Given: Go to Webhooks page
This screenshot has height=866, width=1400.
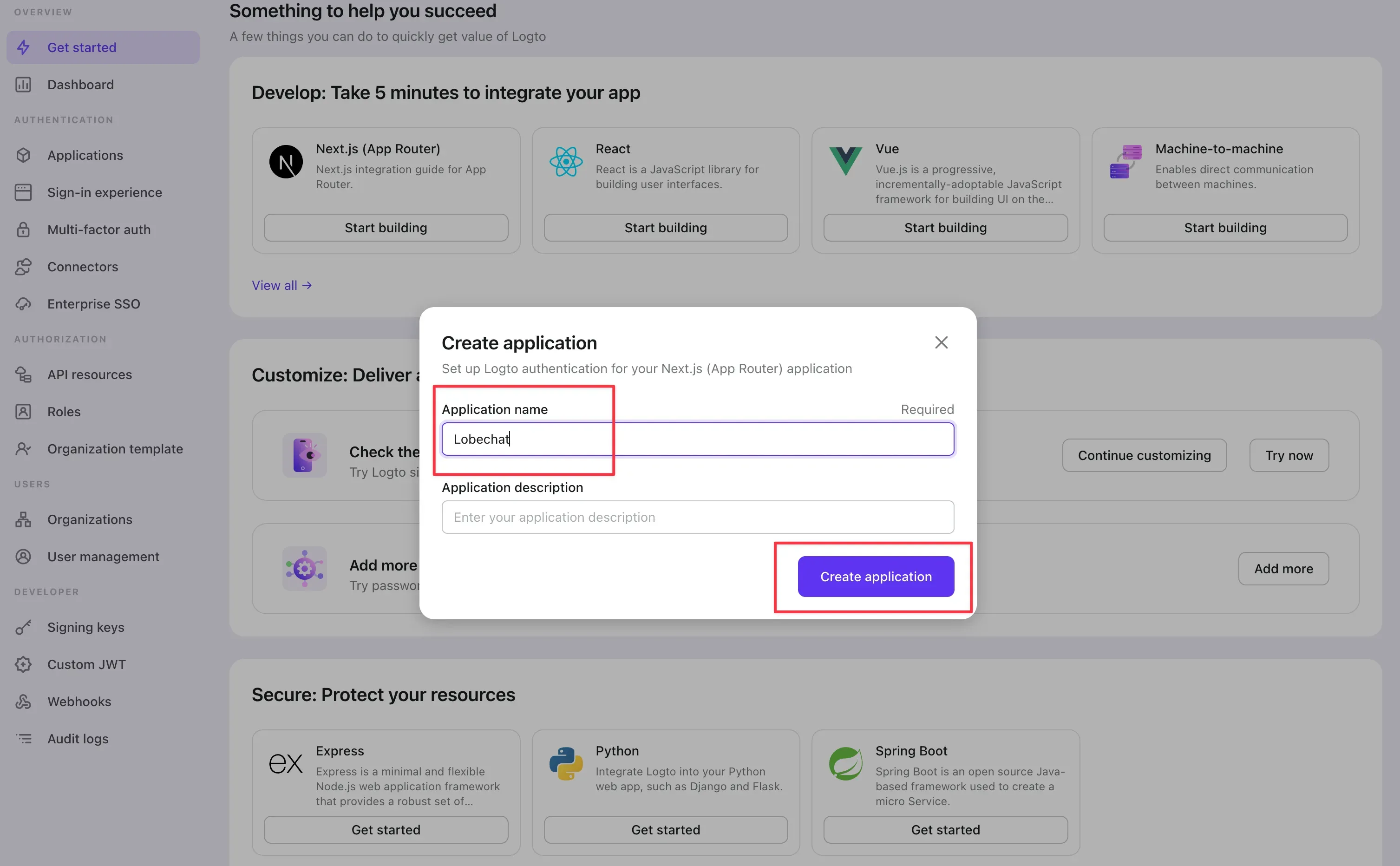Looking at the screenshot, I should point(103,702).
